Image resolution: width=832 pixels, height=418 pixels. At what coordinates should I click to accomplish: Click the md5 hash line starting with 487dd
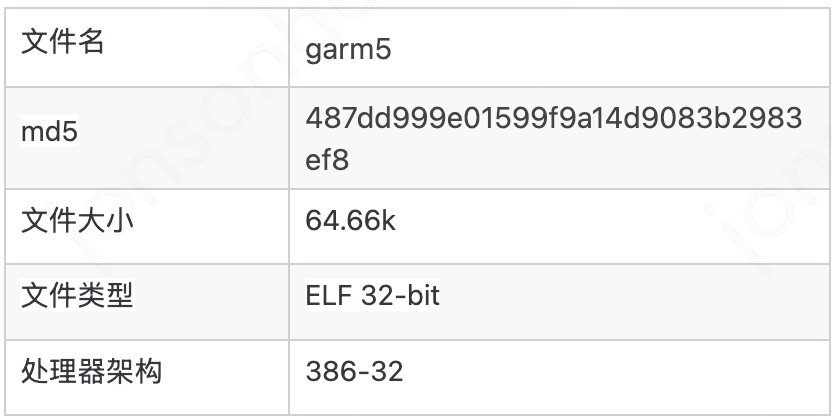[x=553, y=118]
